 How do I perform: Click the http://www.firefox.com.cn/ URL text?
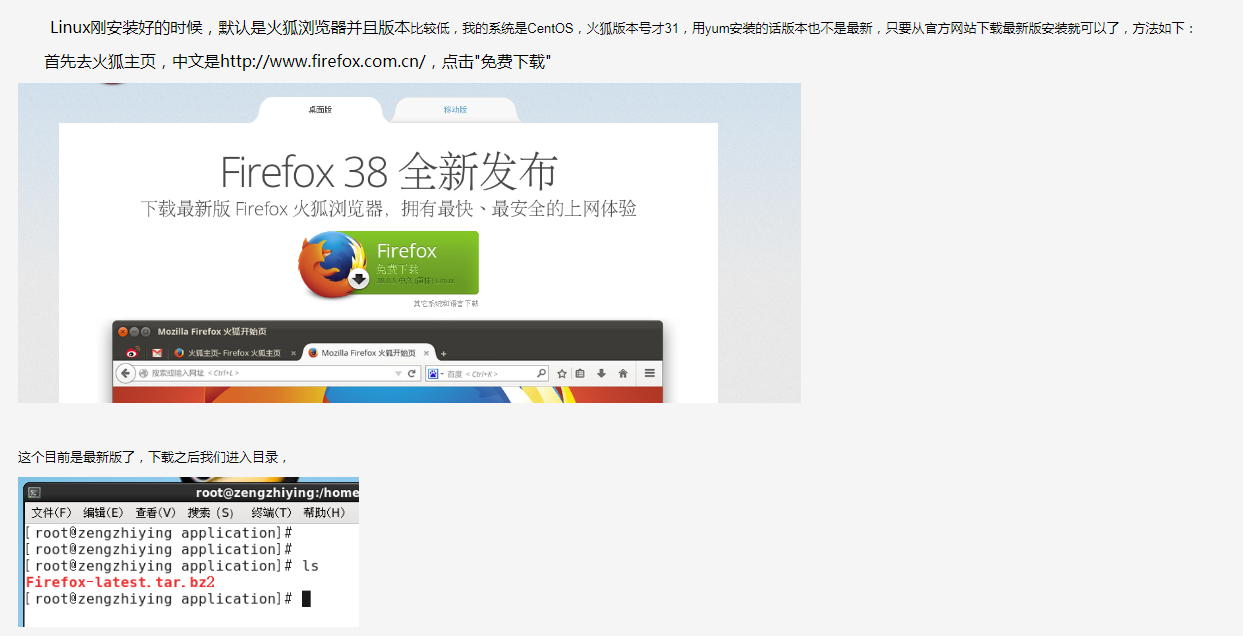(x=324, y=62)
